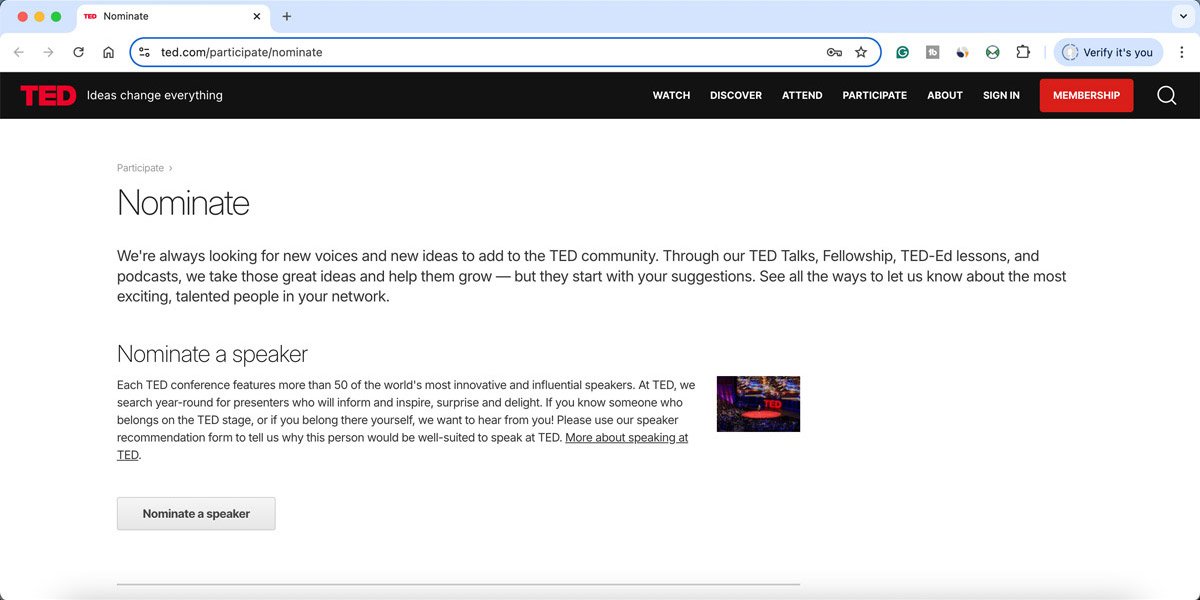
Task: Go back with the browser back arrow
Action: click(18, 52)
